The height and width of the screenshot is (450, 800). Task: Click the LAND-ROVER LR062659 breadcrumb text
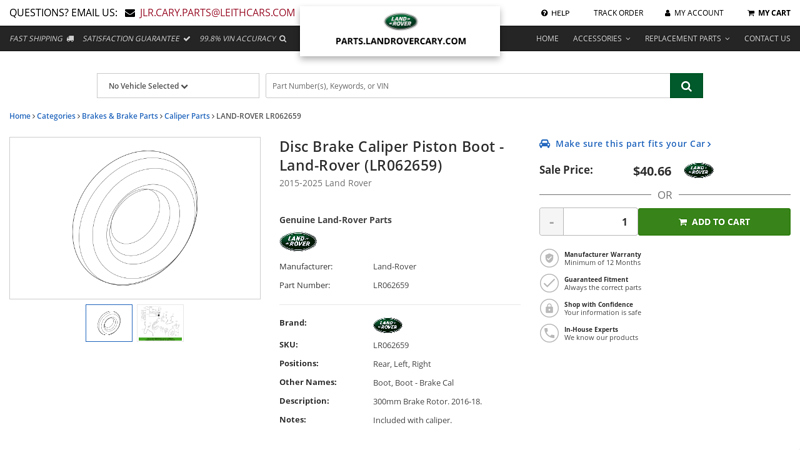259,116
